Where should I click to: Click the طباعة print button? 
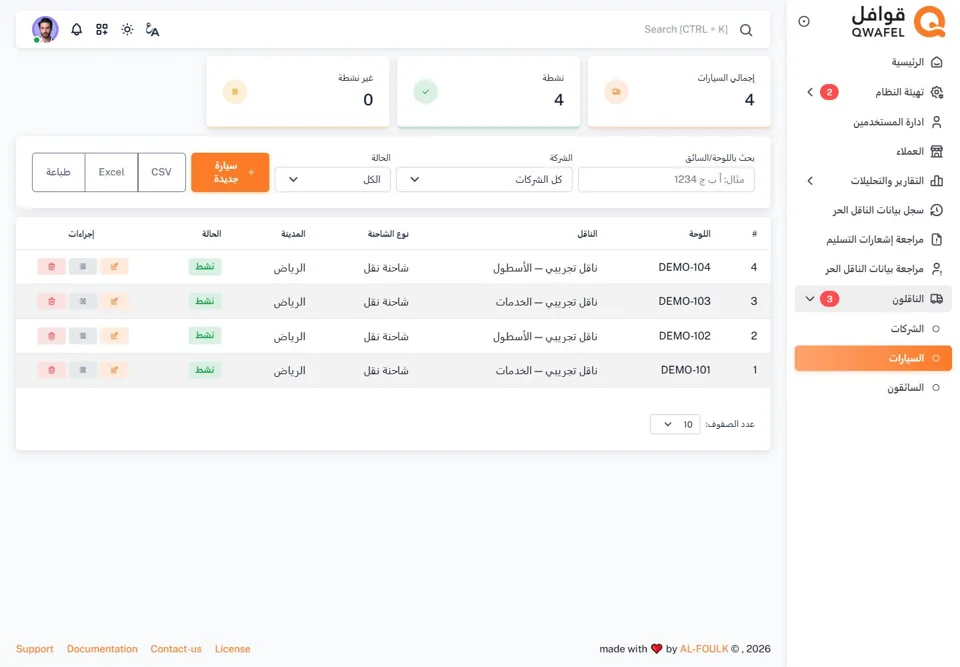tap(58, 172)
